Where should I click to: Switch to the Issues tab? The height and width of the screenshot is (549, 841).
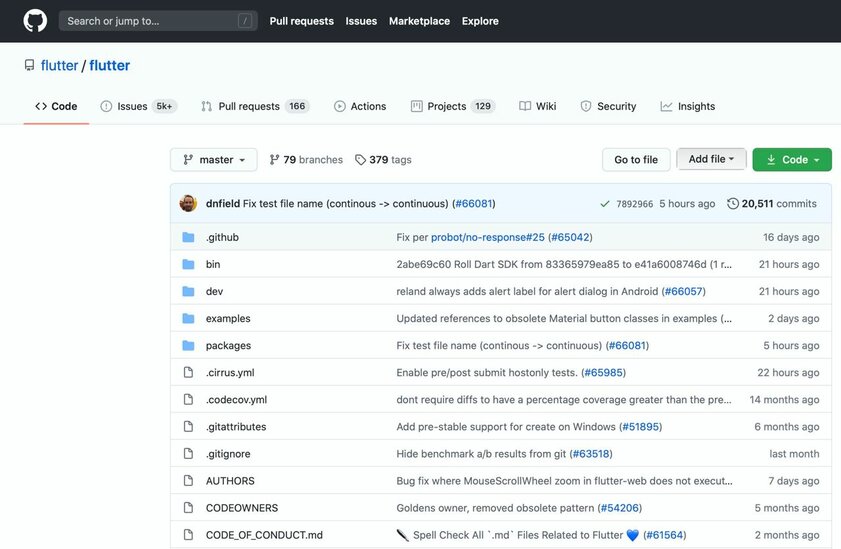[138, 106]
